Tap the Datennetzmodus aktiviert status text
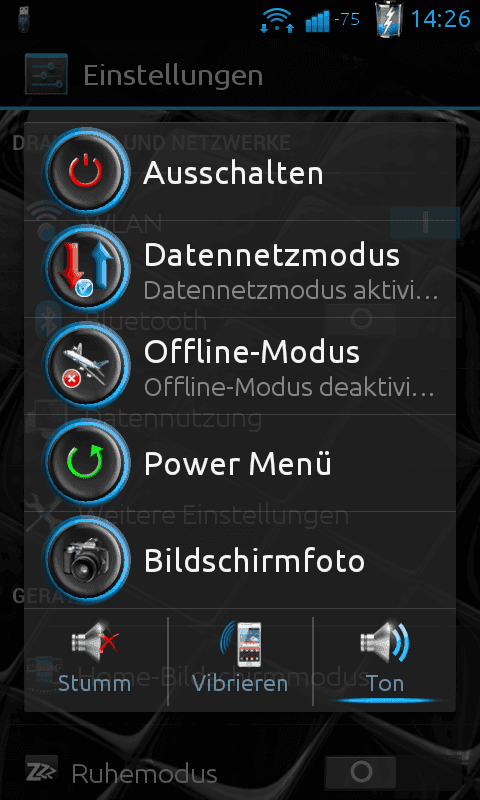This screenshot has width=480, height=800. (x=291, y=290)
